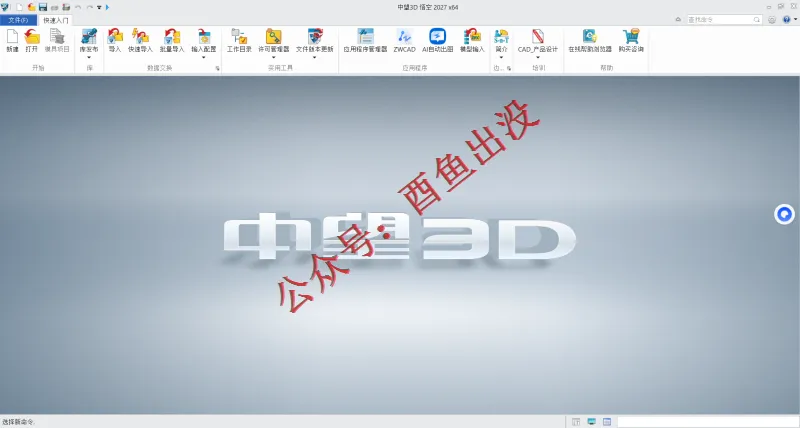Open the help menu dropdown arrow
The width and height of the screenshot is (800, 428).
click(x=795, y=19)
